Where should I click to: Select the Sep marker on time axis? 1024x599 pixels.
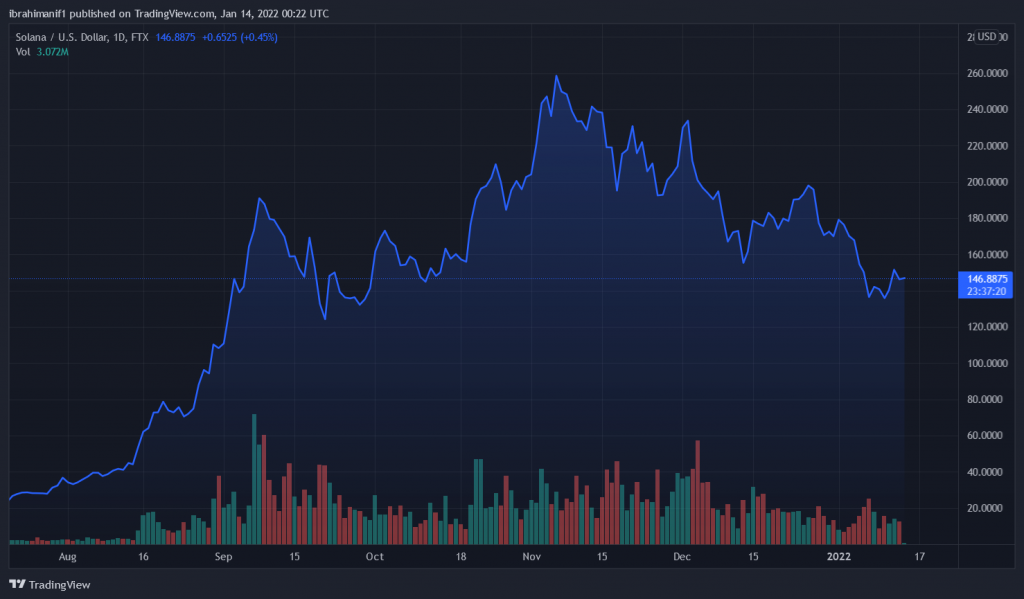click(222, 555)
